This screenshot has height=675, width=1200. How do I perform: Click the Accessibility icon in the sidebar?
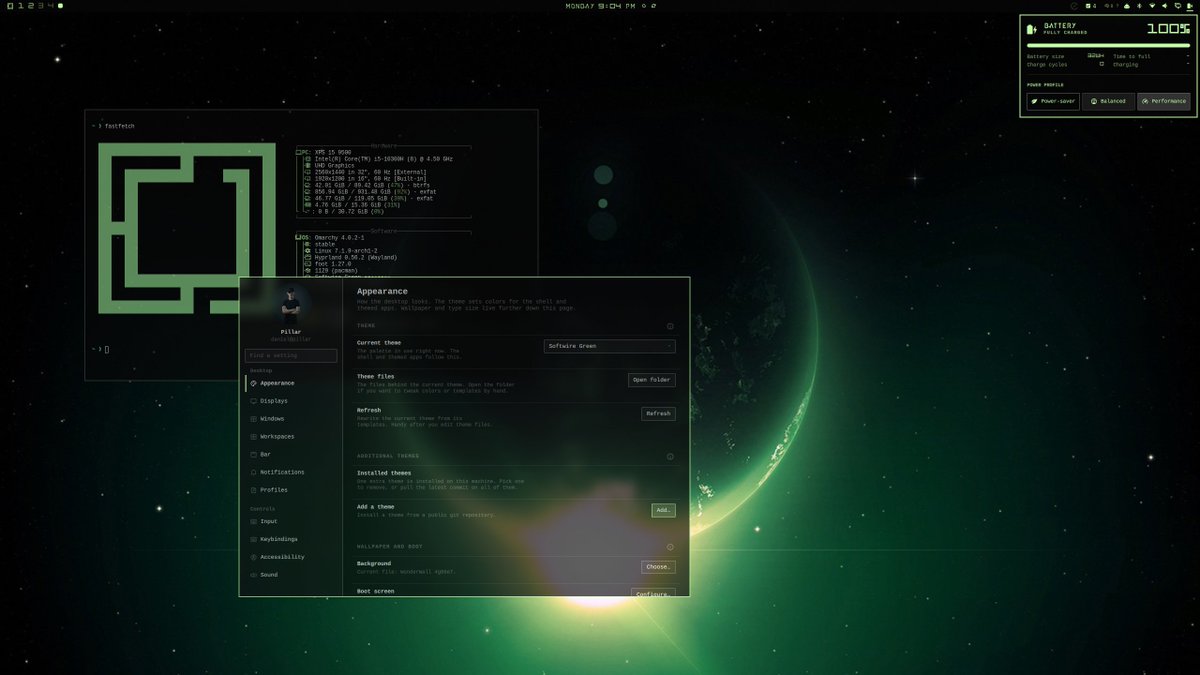tap(253, 557)
